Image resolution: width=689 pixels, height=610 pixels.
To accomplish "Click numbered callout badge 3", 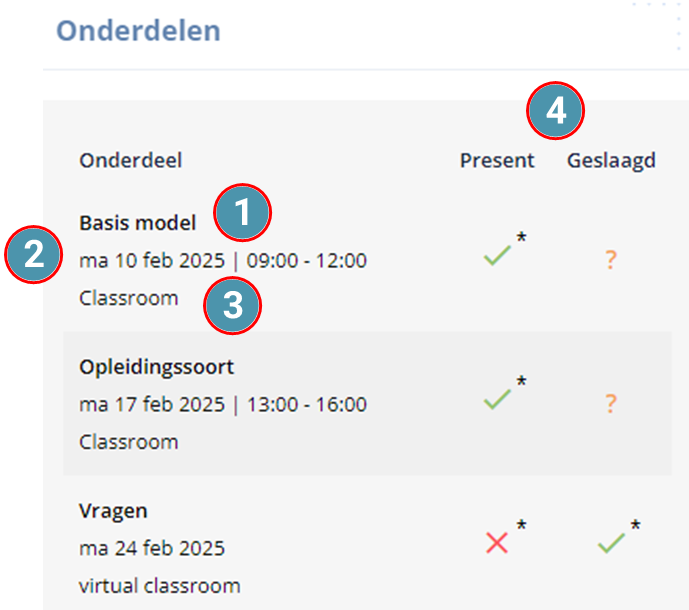I will pyautogui.click(x=232, y=305).
